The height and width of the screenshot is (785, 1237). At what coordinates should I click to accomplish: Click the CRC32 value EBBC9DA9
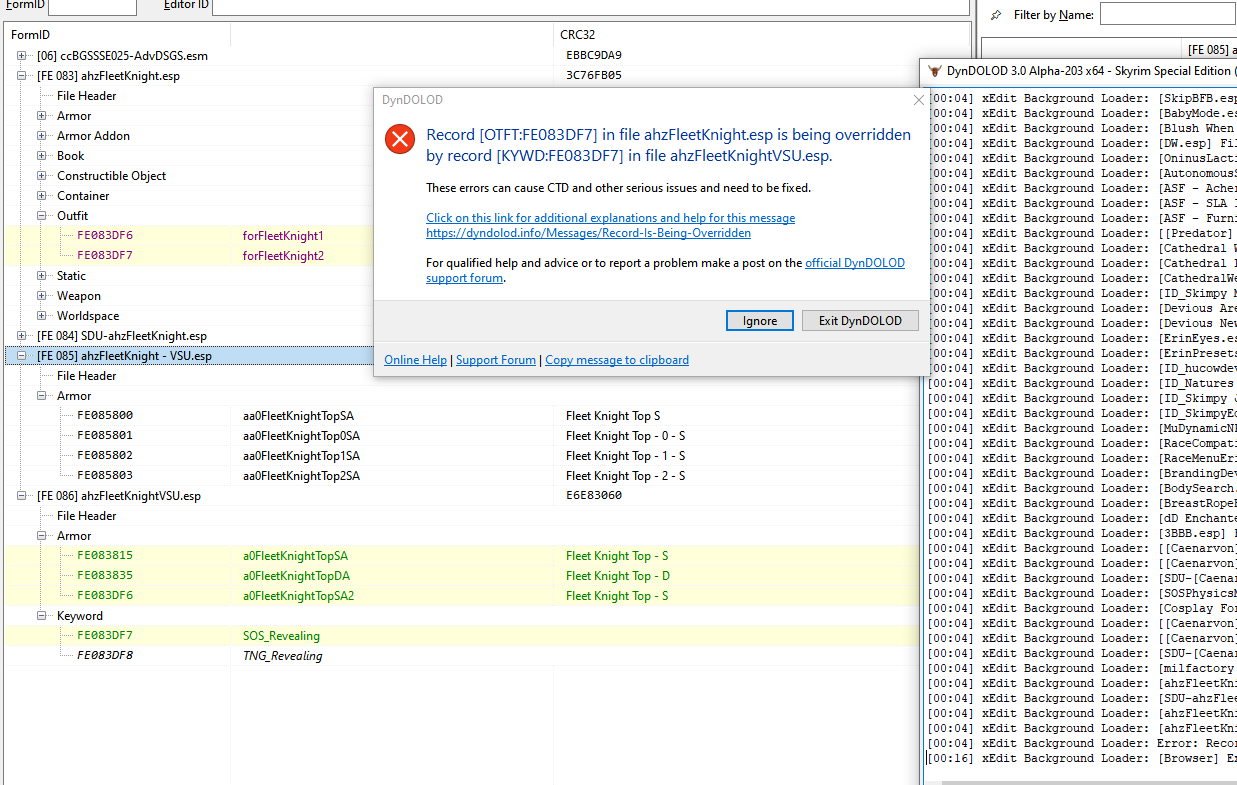click(594, 56)
